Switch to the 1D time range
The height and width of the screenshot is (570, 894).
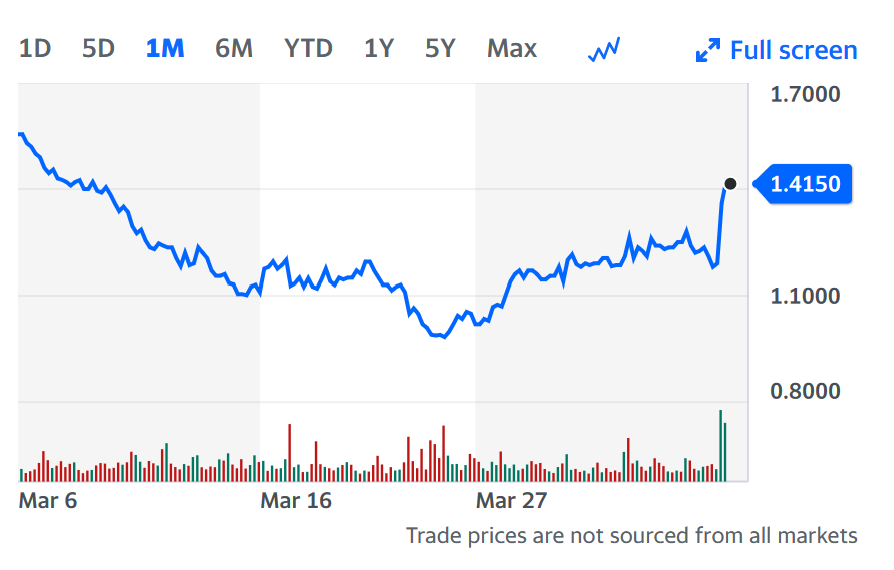(35, 48)
